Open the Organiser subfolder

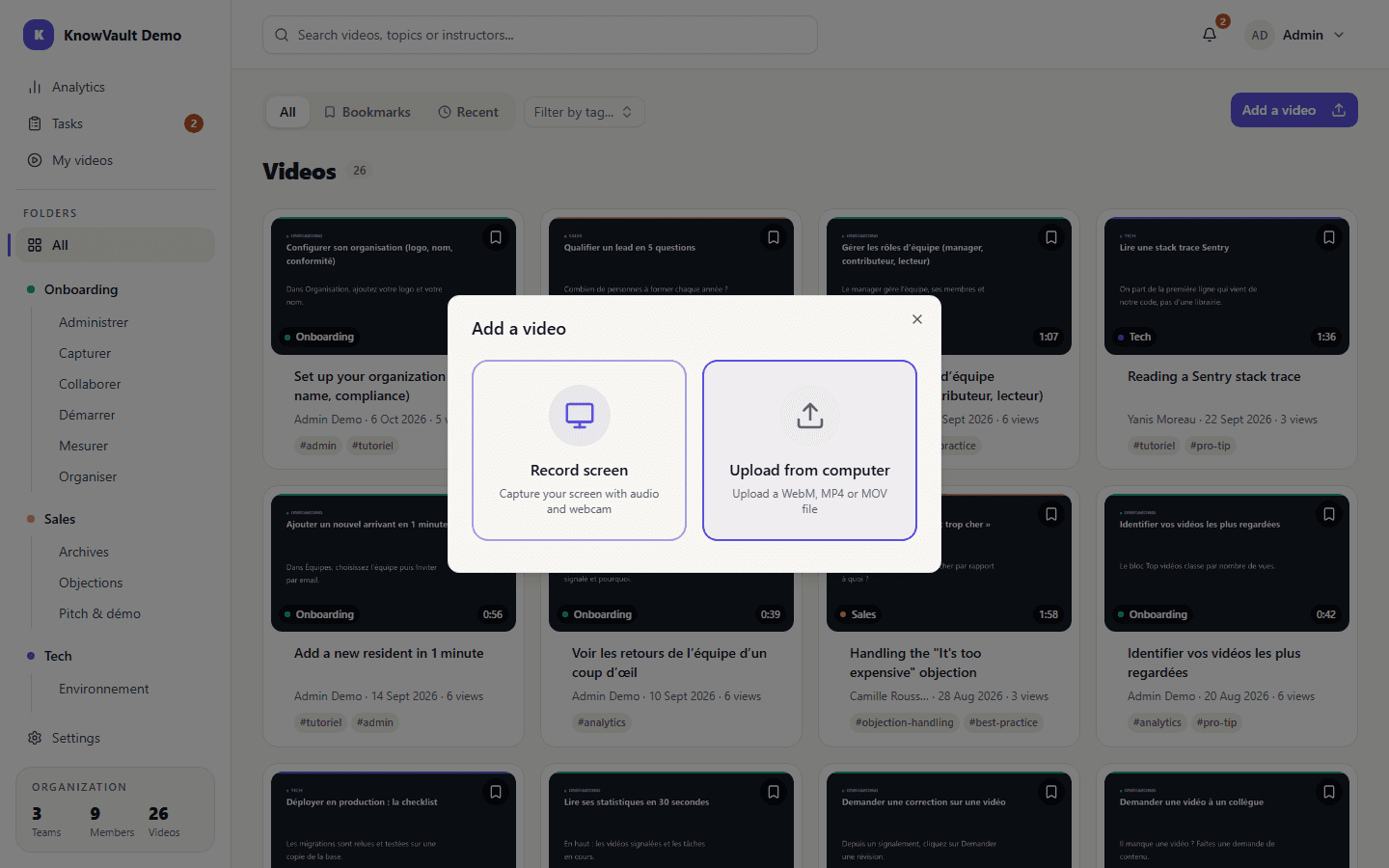point(88,476)
